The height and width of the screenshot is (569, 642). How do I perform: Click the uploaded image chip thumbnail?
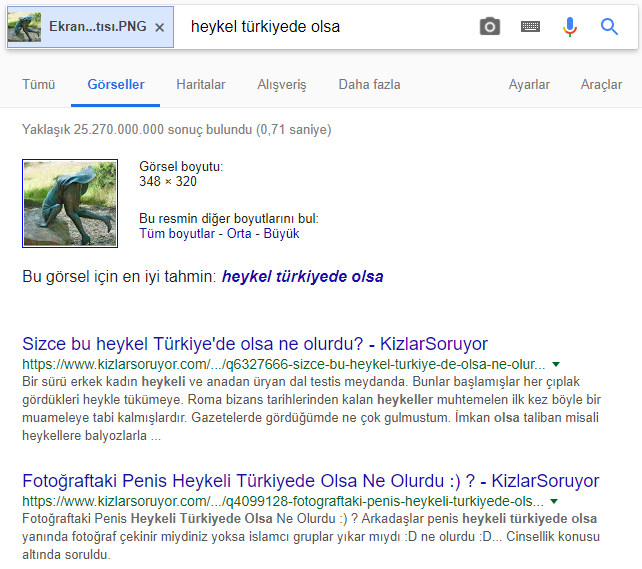(25, 27)
